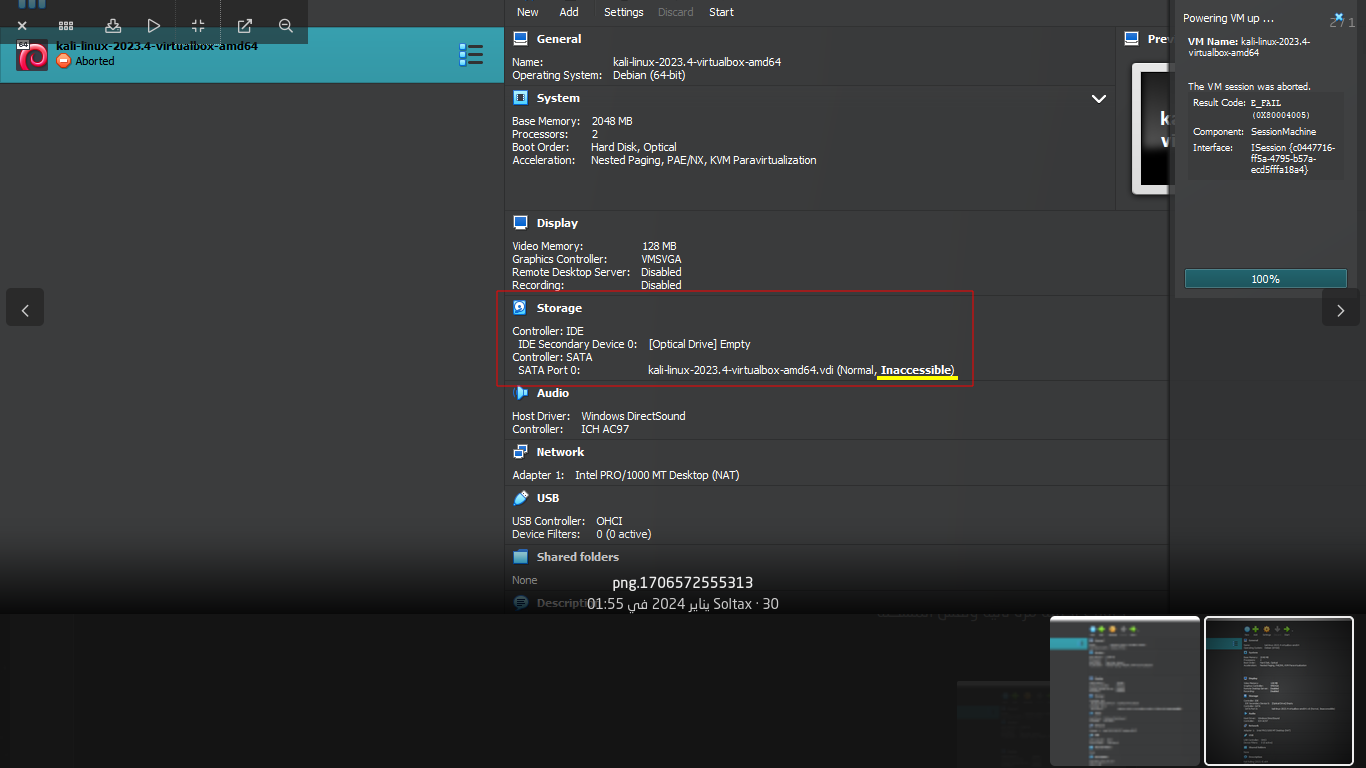Click the Kali Linux VM logo icon
Viewport: 1366px width, 768px height.
[x=32, y=55]
